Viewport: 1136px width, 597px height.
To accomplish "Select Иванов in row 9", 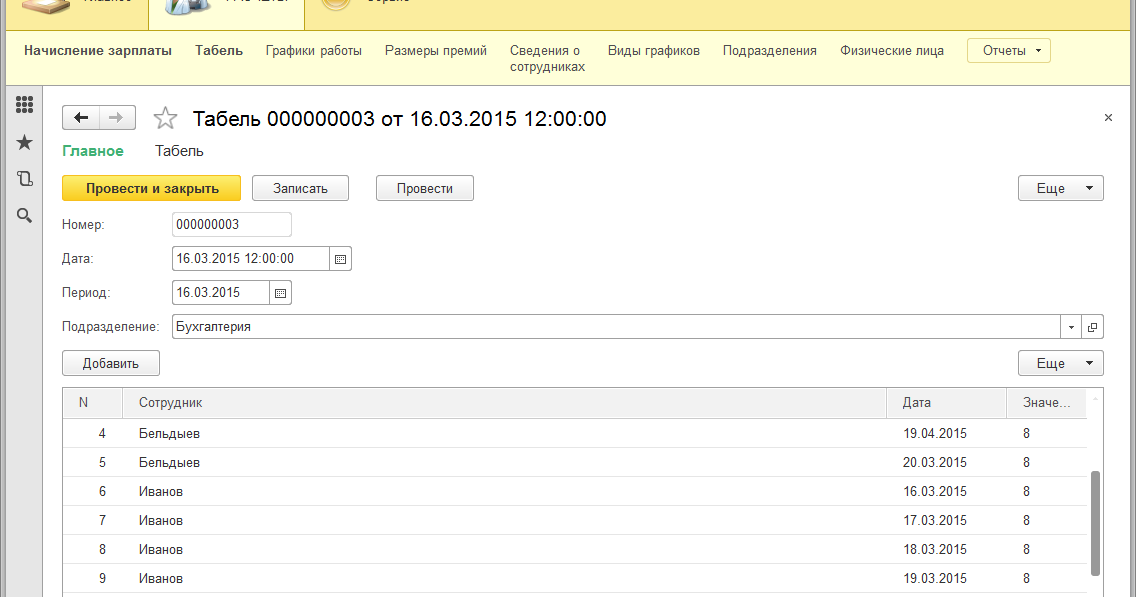I will tap(161, 578).
